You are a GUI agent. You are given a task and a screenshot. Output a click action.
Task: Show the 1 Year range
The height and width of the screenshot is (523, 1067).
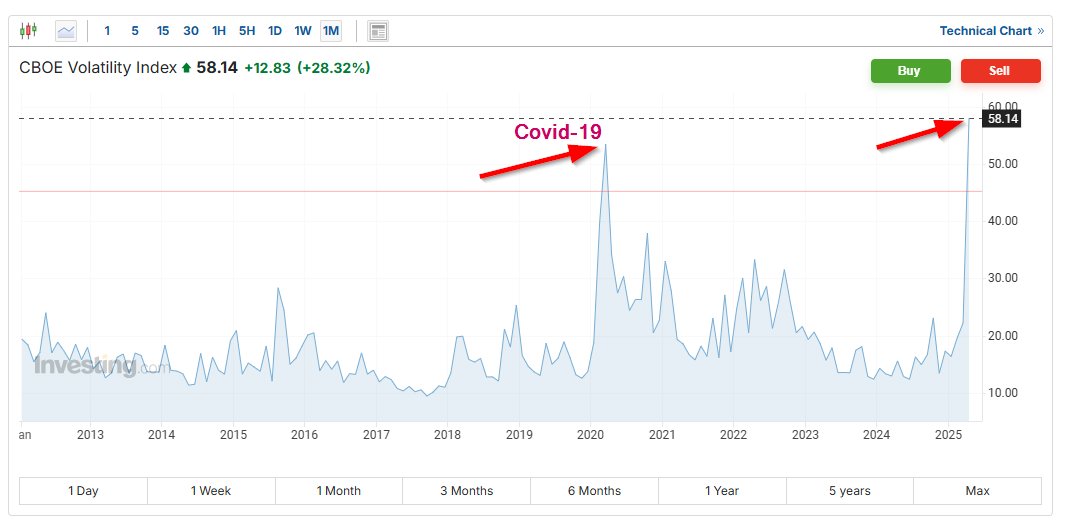(x=722, y=491)
